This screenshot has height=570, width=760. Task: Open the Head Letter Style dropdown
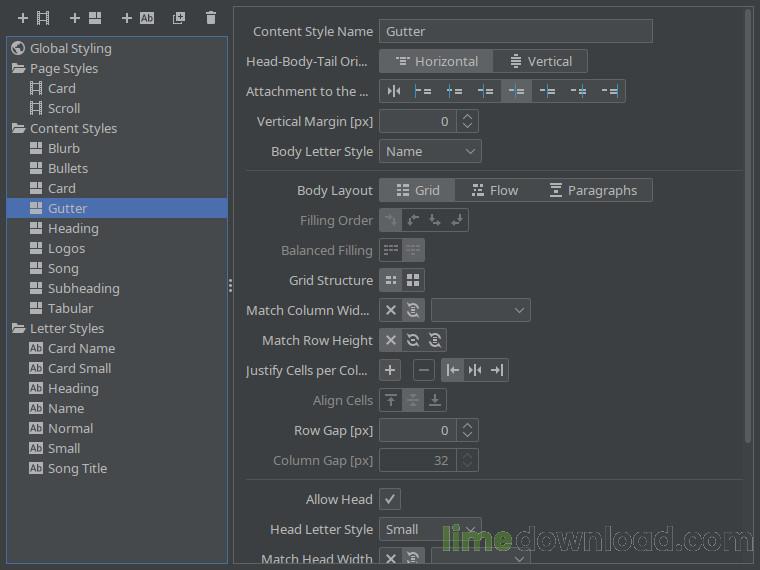(x=430, y=529)
